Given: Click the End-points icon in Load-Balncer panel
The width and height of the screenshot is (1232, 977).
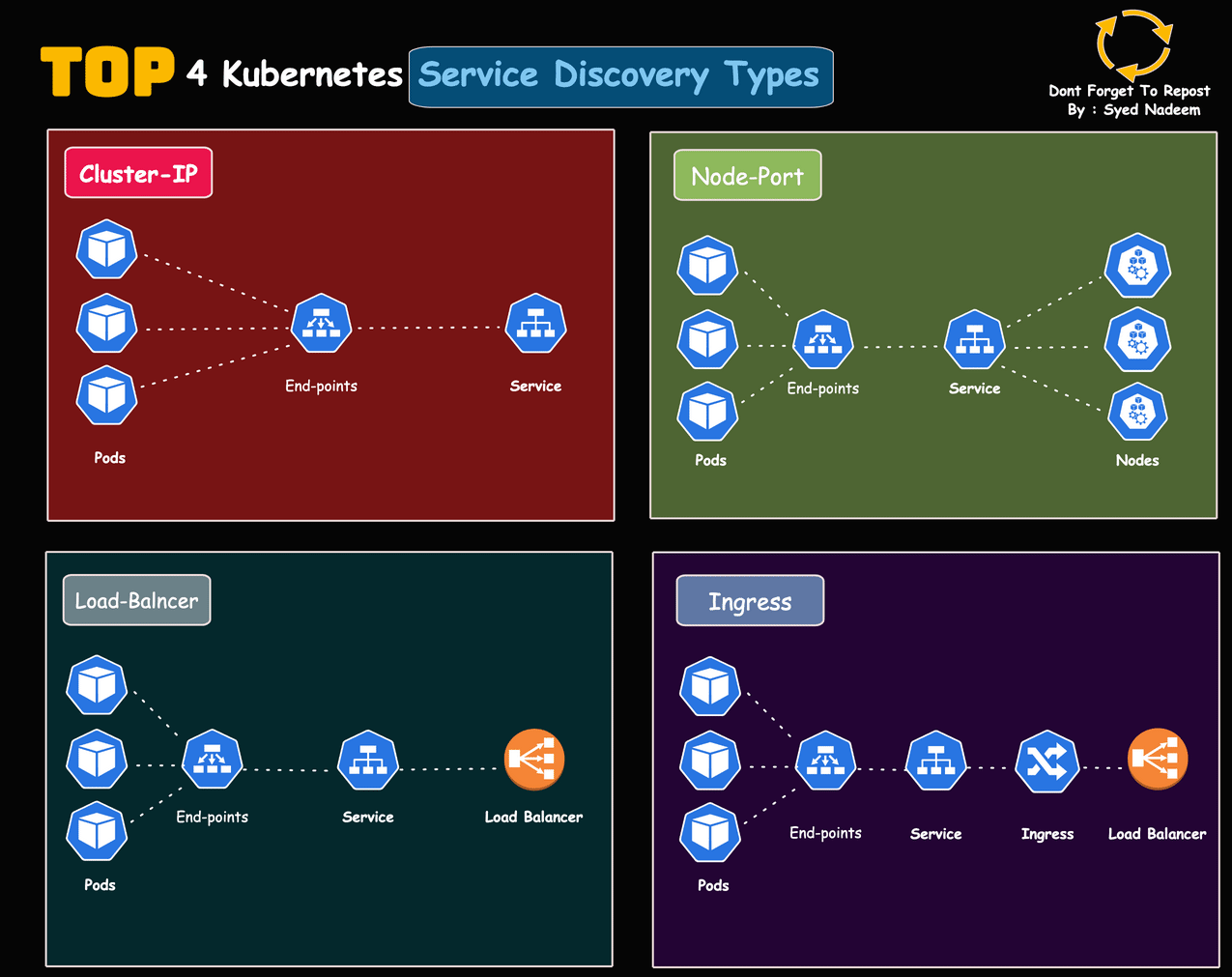Looking at the screenshot, I should tap(212, 760).
